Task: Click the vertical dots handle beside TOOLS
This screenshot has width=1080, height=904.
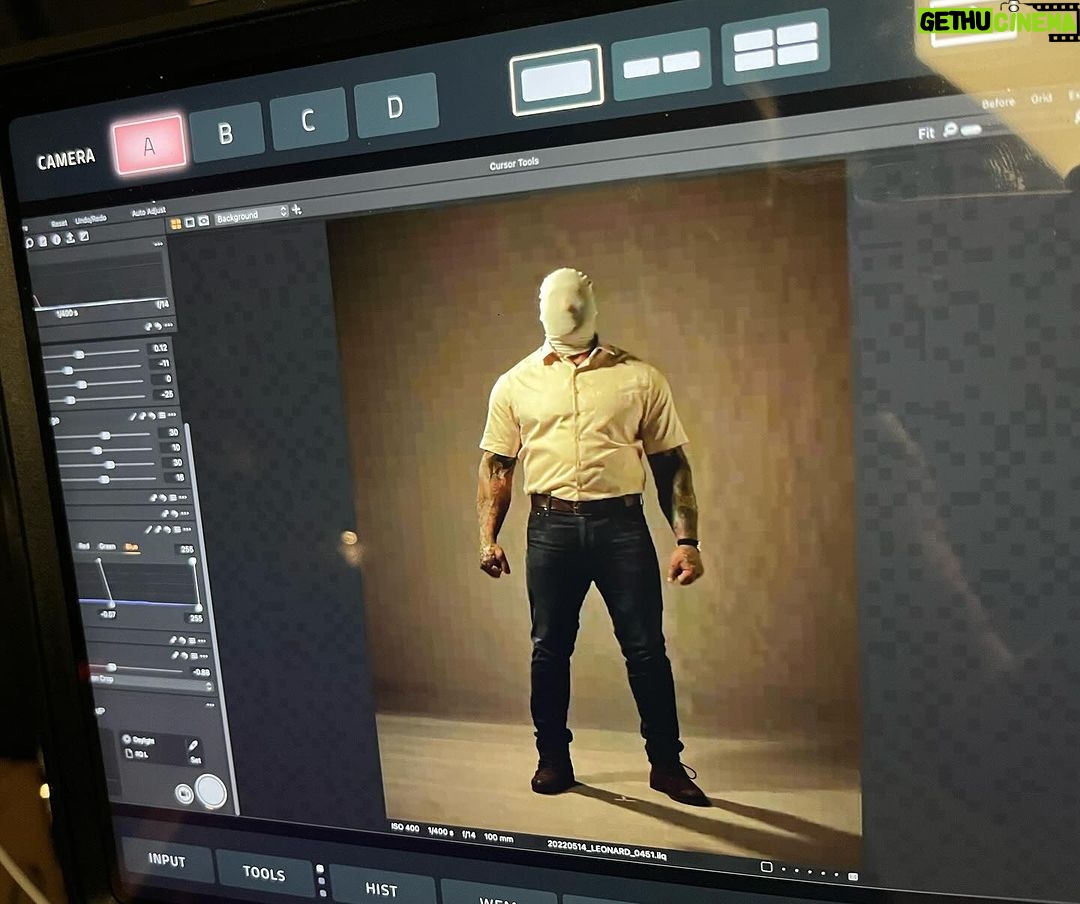Action: [320, 881]
